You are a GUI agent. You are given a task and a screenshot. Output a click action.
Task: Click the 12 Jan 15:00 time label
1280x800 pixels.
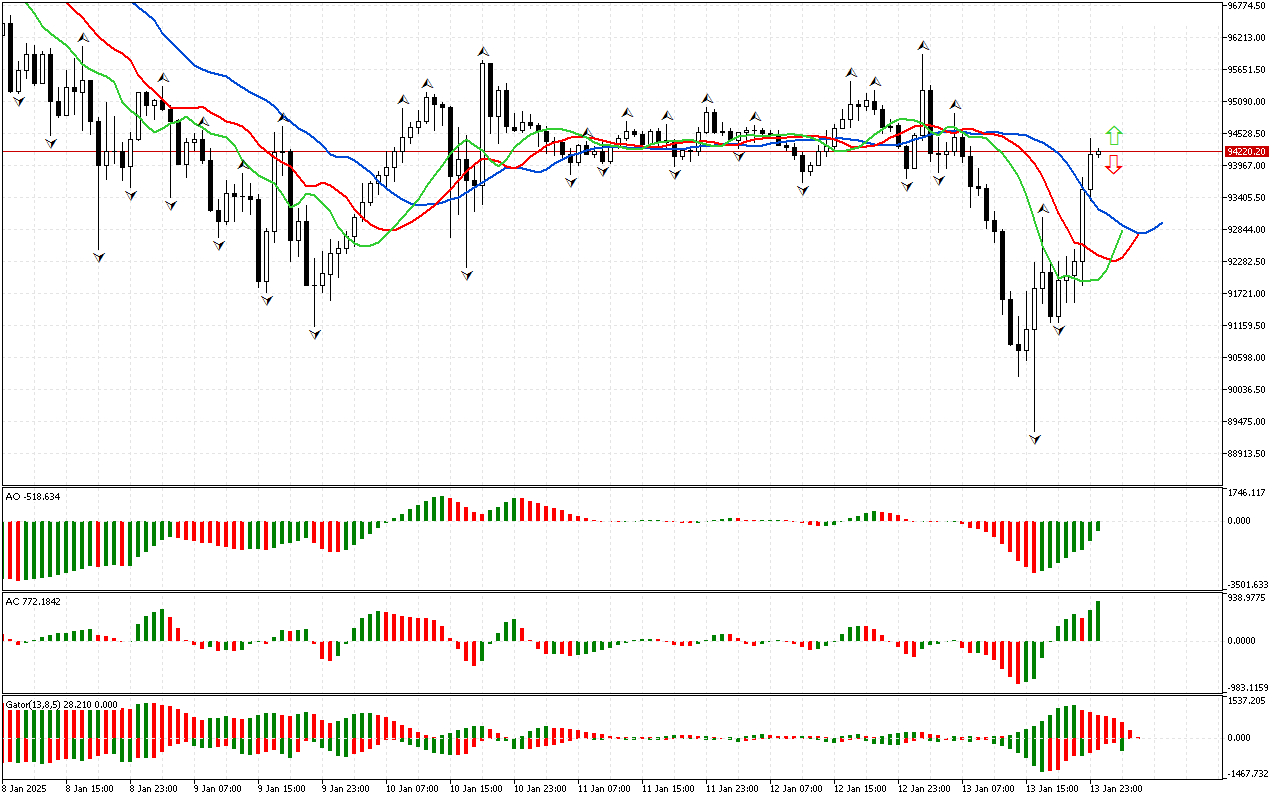tap(858, 788)
